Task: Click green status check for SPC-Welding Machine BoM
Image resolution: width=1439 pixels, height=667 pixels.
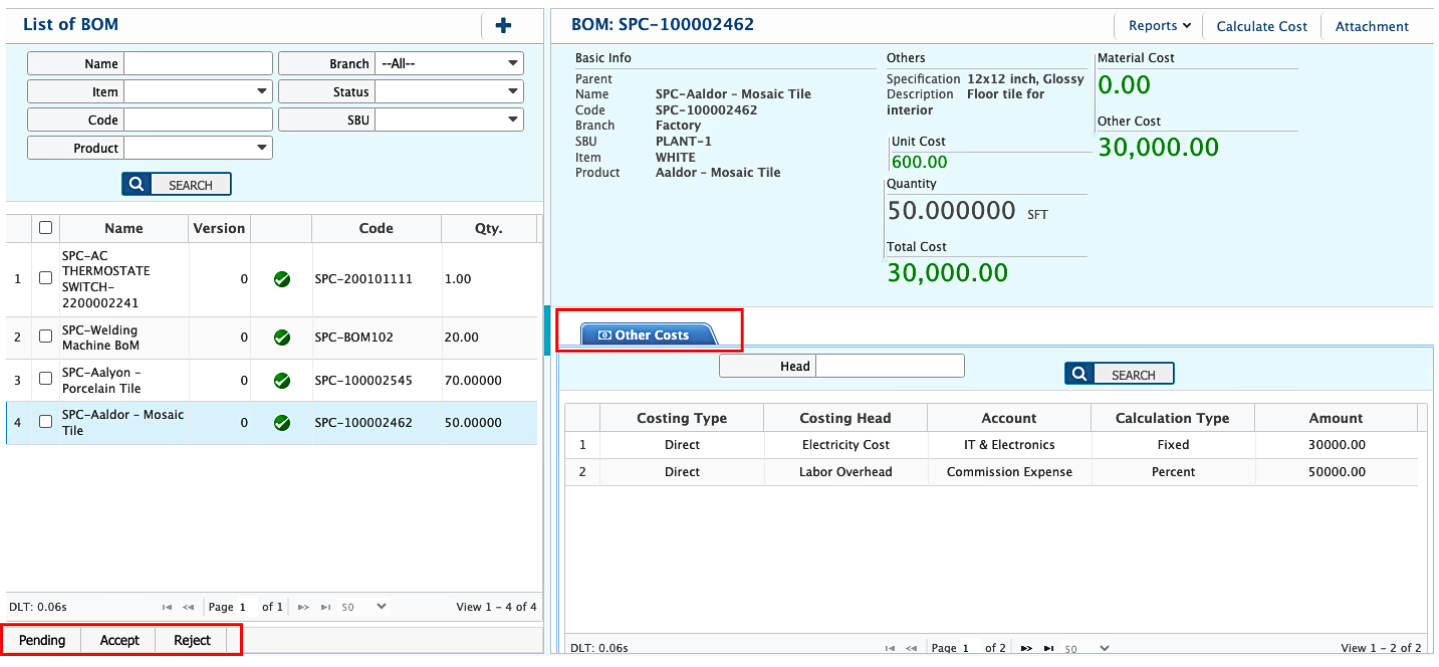Action: pyautogui.click(x=282, y=338)
